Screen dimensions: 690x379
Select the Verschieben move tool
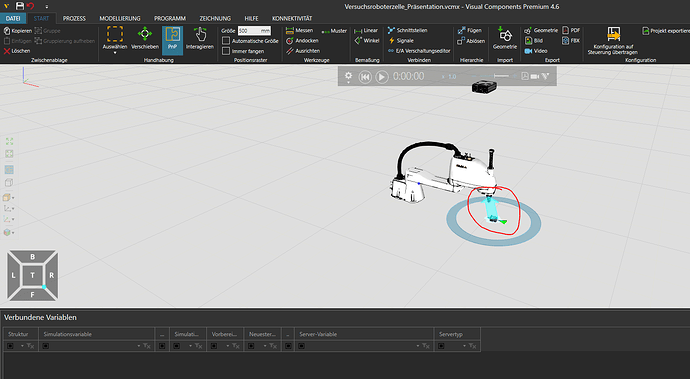145,38
